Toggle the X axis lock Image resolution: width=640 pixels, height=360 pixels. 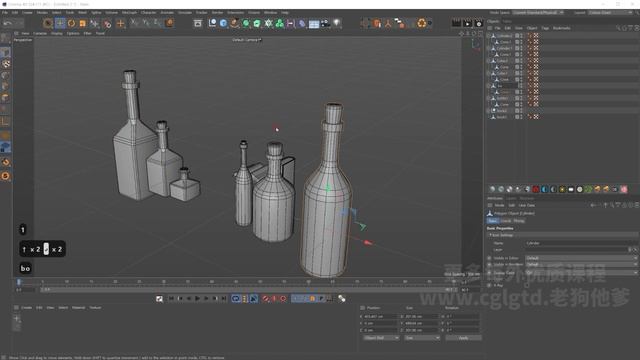(134, 23)
